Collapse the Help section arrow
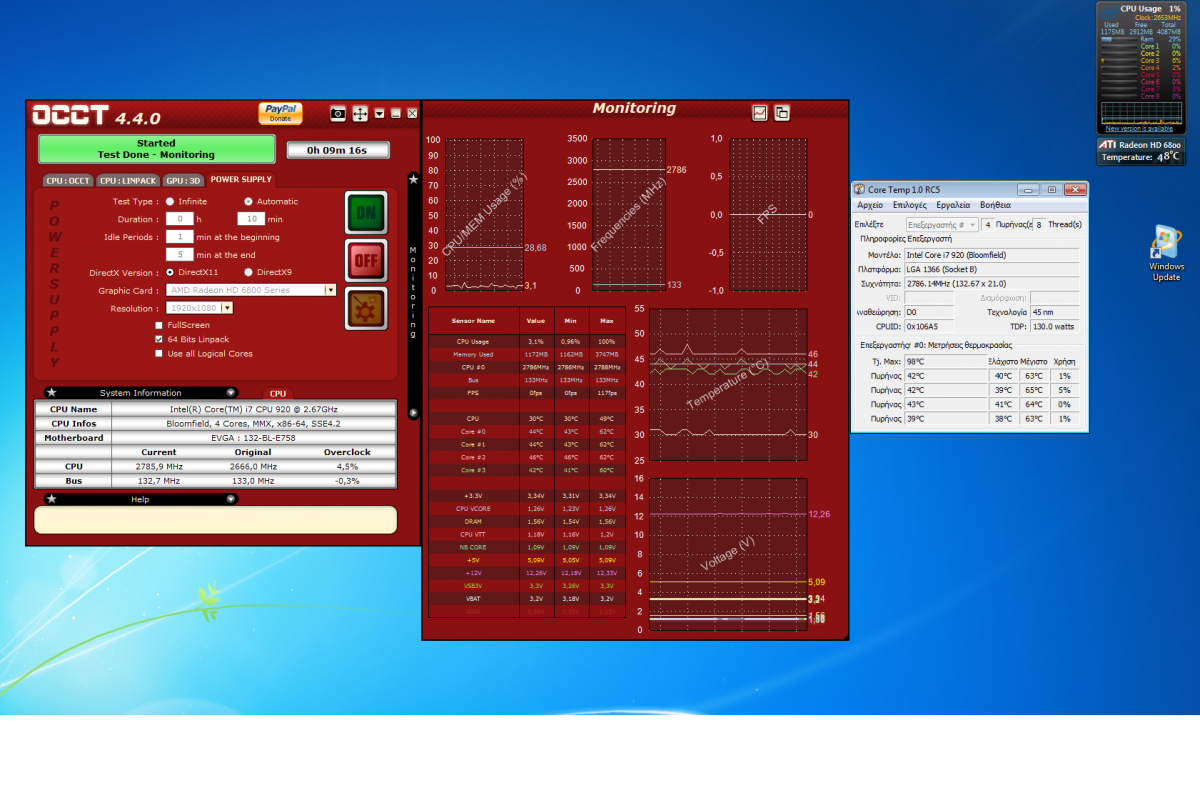The height and width of the screenshot is (803, 1200). [x=231, y=499]
